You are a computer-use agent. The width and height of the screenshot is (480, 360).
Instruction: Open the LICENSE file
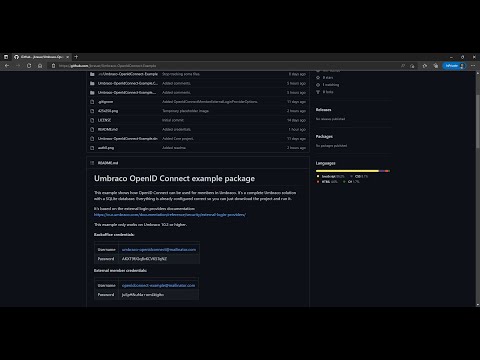tap(104, 120)
